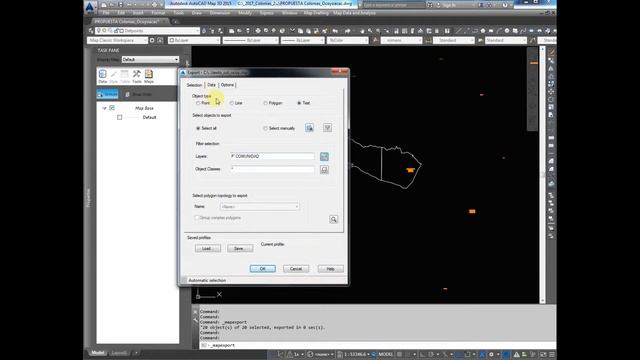
Task: Click the drawing area vertical scrollbar
Action: [542, 175]
